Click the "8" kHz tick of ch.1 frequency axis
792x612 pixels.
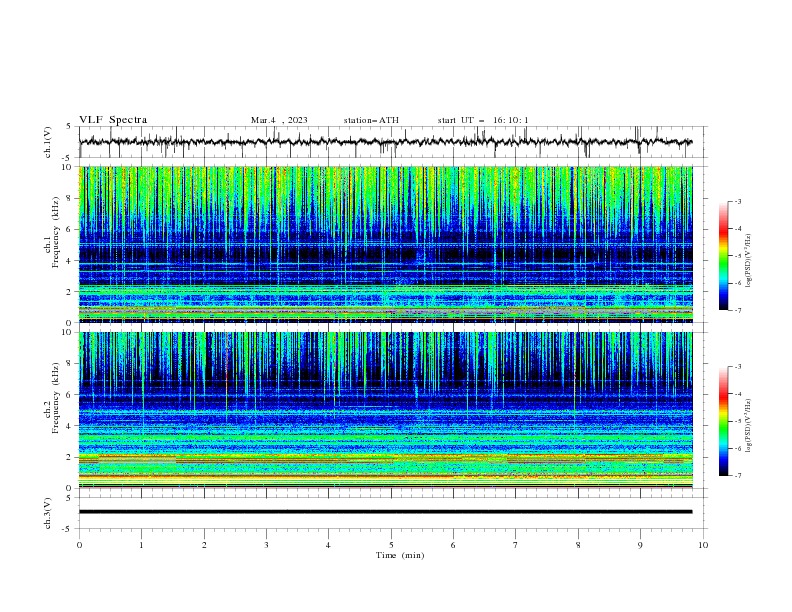pyautogui.click(x=69, y=198)
